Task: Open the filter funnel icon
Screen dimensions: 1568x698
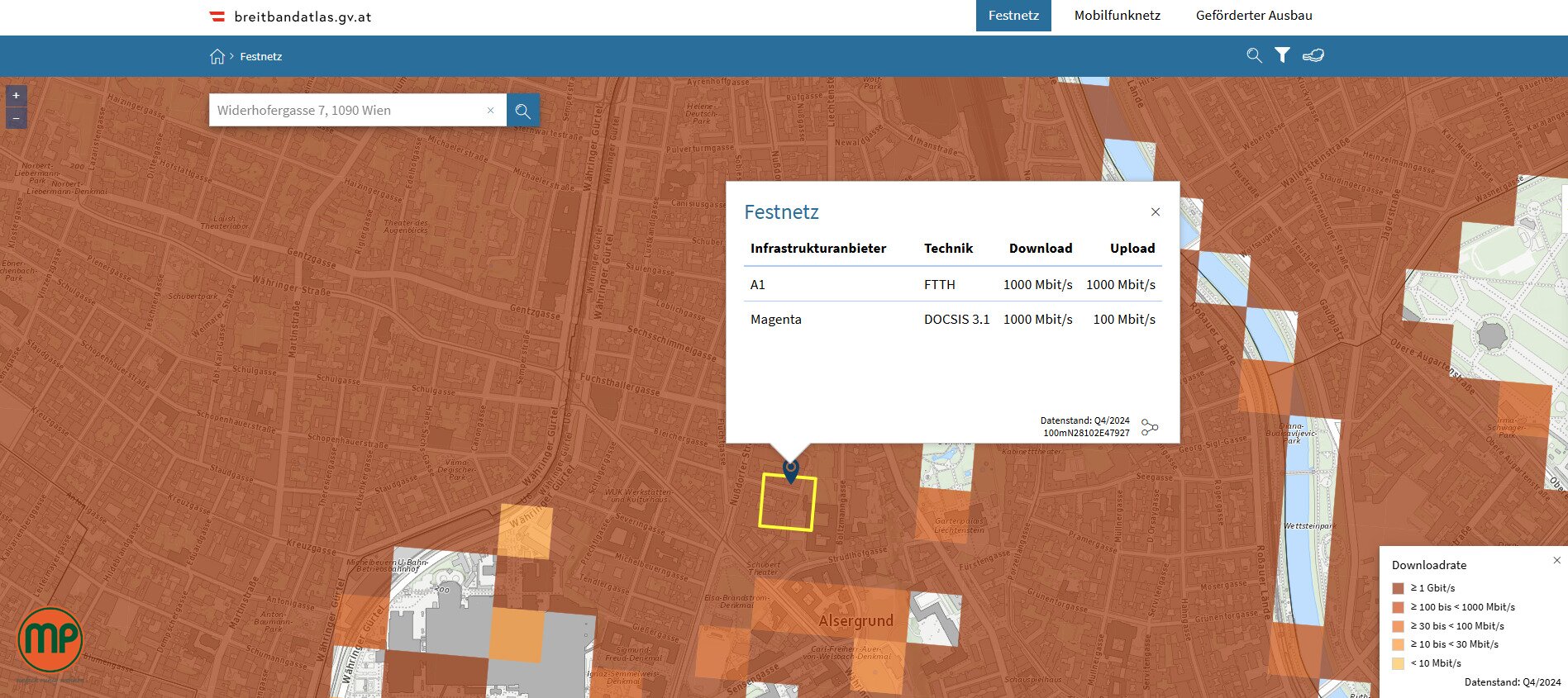Action: point(1282,55)
